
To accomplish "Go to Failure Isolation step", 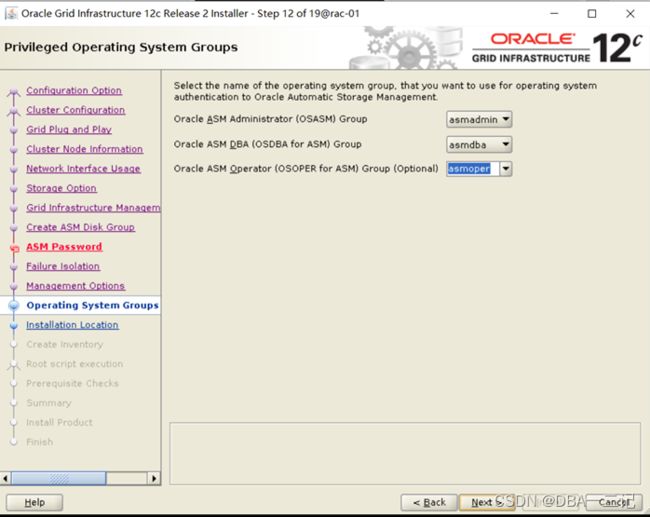I will pyautogui.click(x=63, y=266).
